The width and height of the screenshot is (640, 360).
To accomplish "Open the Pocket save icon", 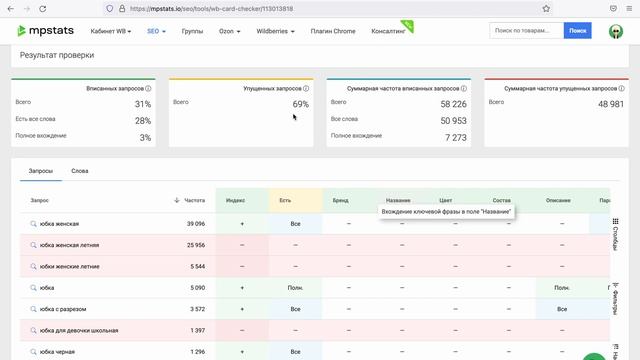I will [x=613, y=9].
